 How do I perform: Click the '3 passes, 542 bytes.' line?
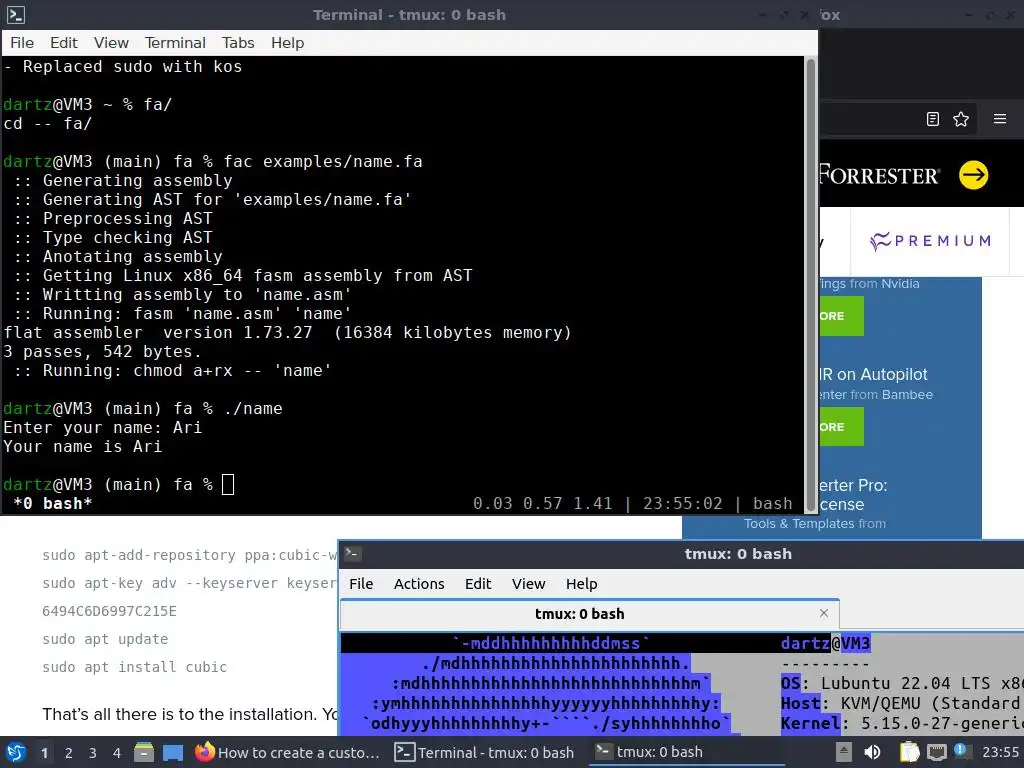(x=103, y=351)
